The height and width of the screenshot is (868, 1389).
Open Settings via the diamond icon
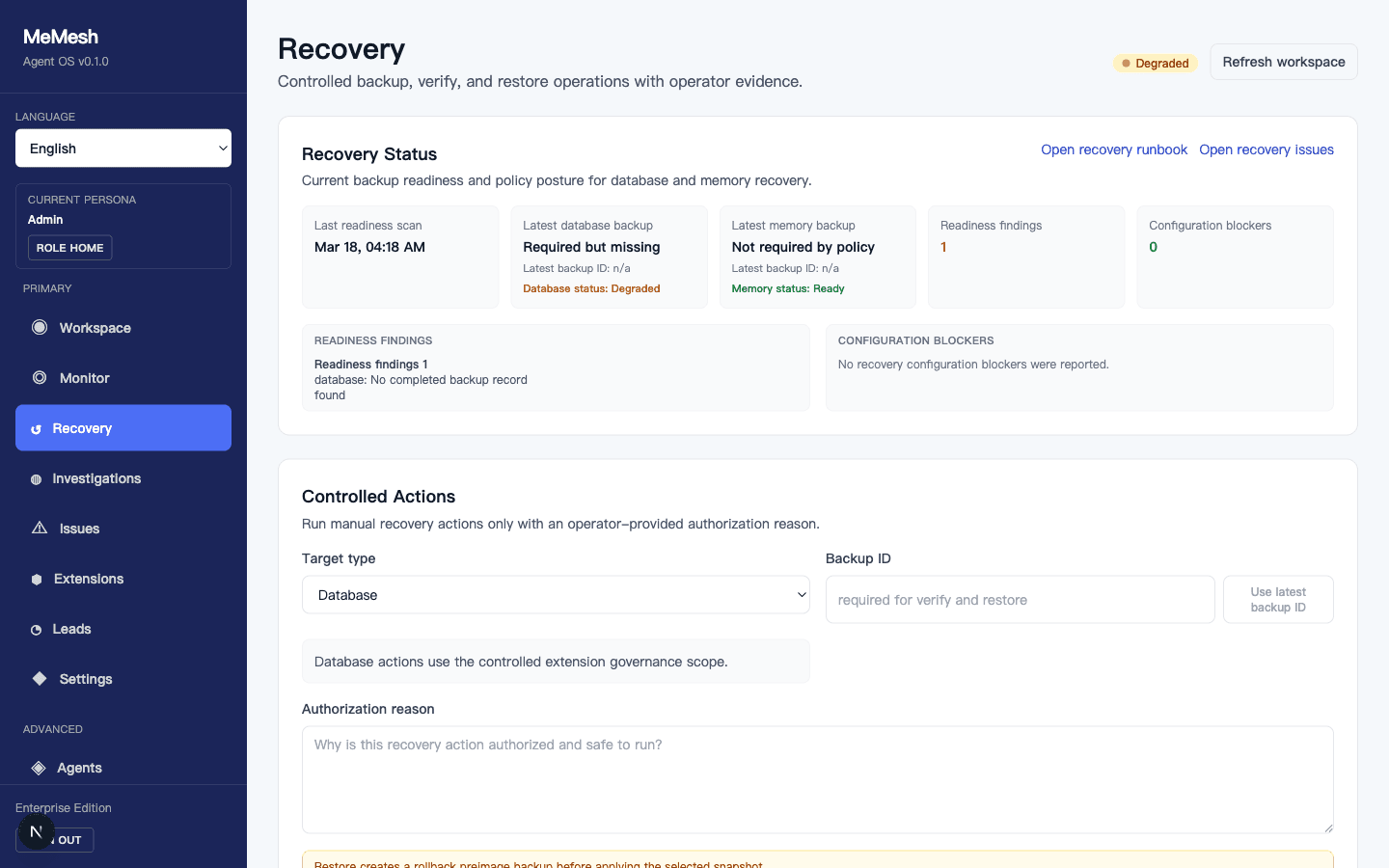[x=40, y=678]
